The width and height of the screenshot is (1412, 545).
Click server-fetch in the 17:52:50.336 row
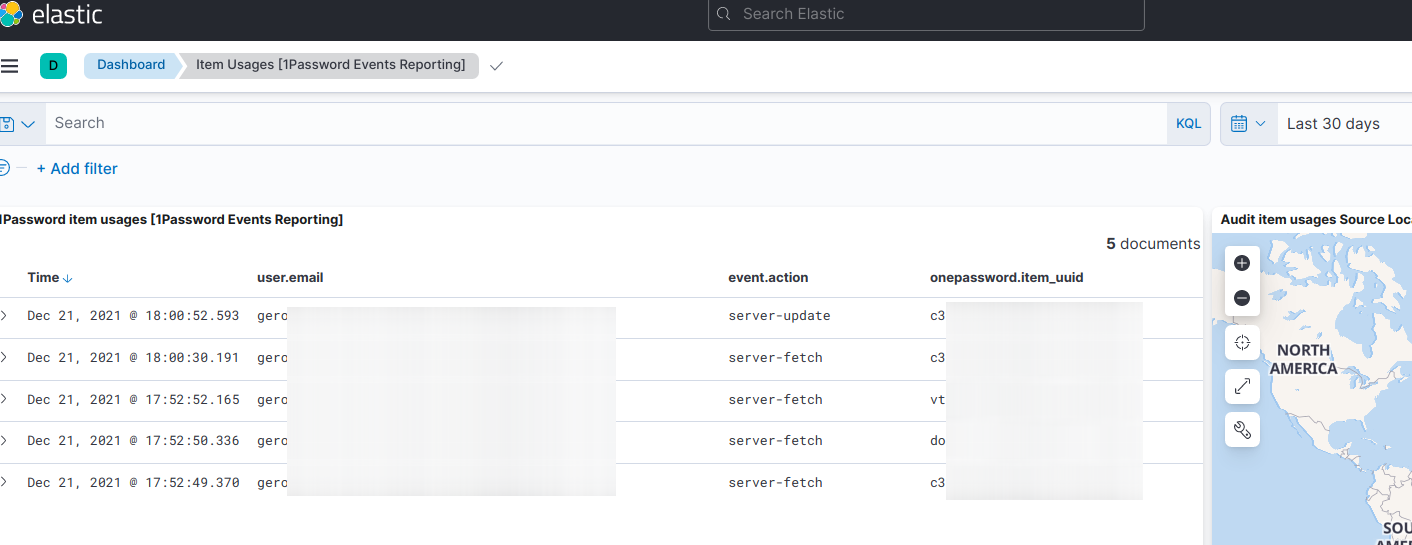pos(775,441)
